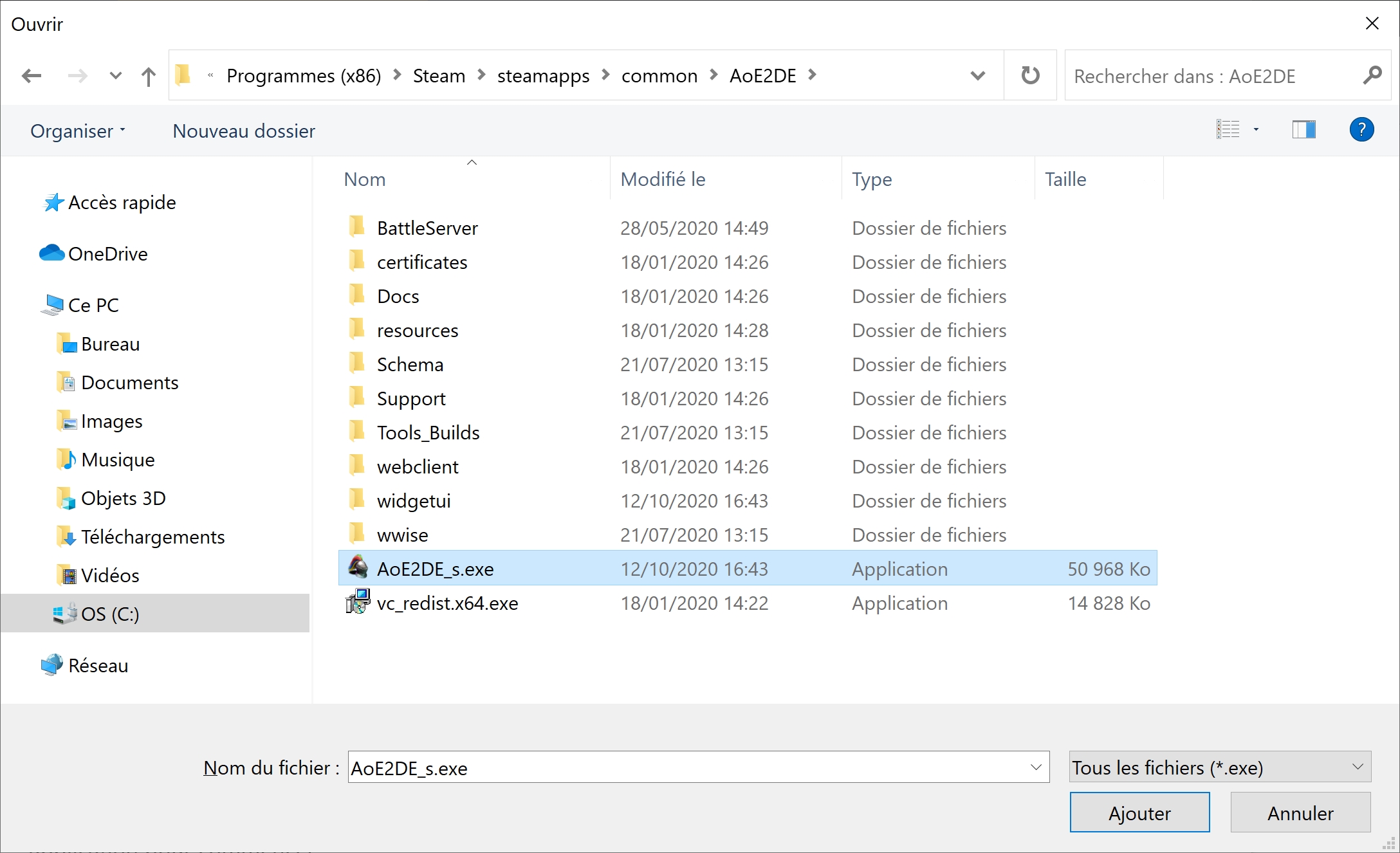Image resolution: width=1400 pixels, height=853 pixels.
Task: Close the Ouvrir dialog
Action: tap(1372, 24)
